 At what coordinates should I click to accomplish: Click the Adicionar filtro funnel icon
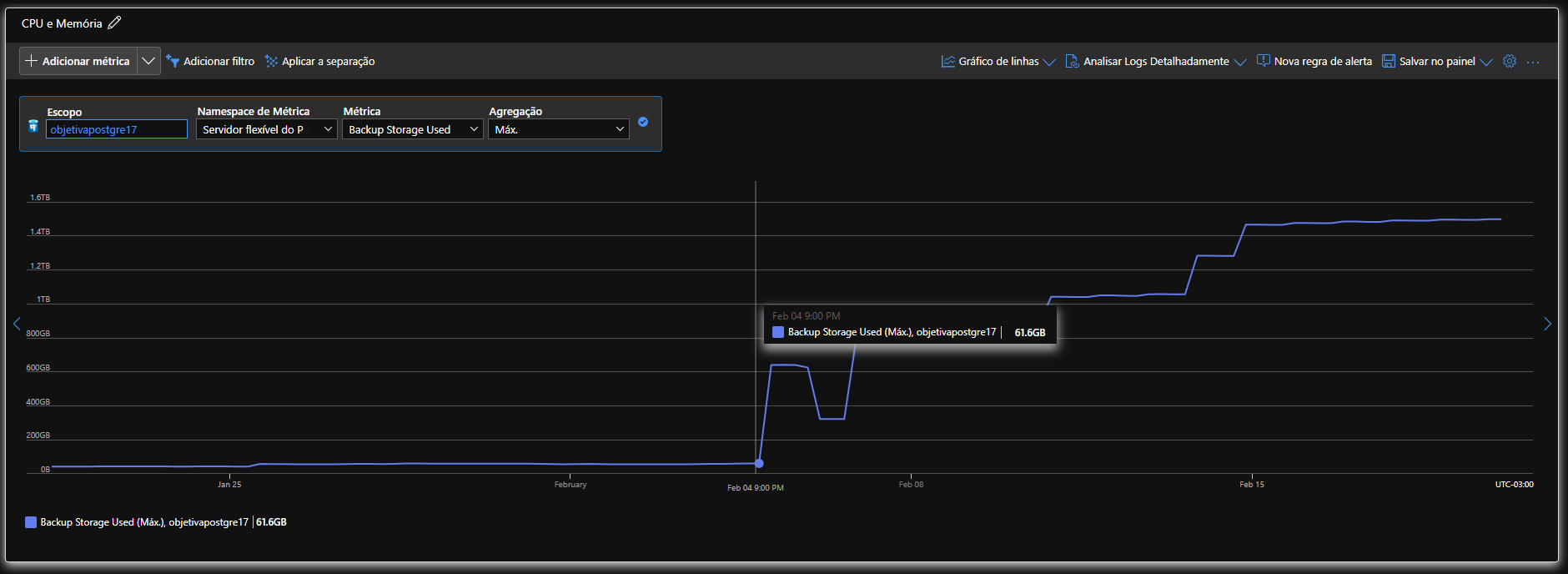click(x=173, y=61)
